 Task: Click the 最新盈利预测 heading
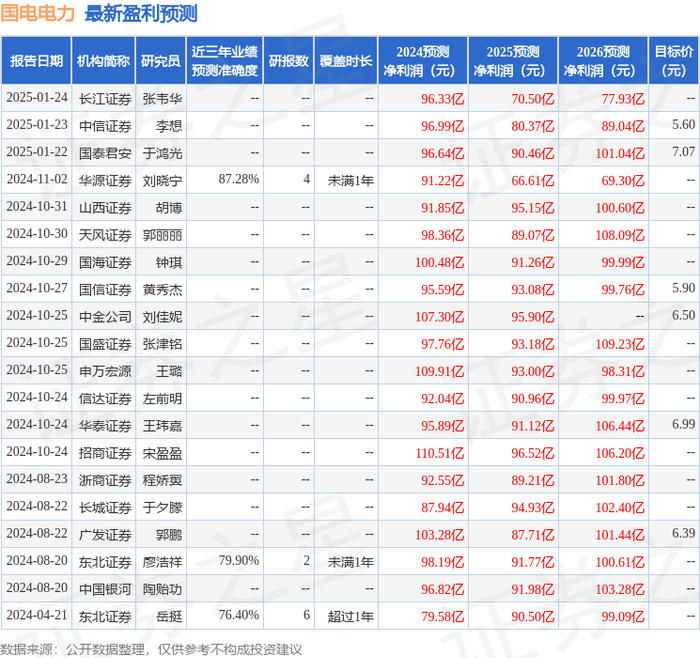(141, 13)
